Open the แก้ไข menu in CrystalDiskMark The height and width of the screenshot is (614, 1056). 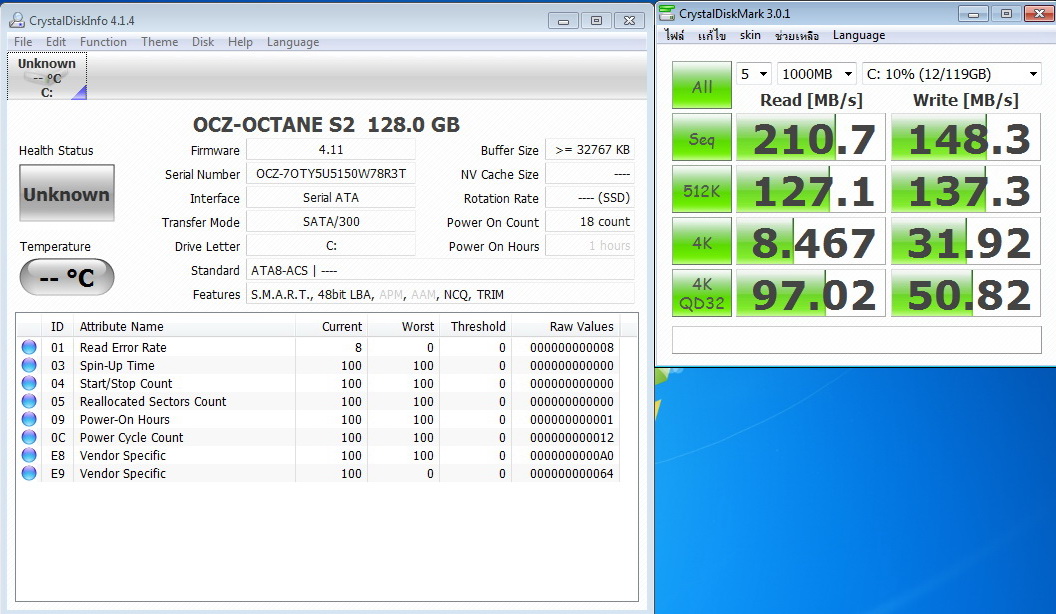(x=712, y=35)
